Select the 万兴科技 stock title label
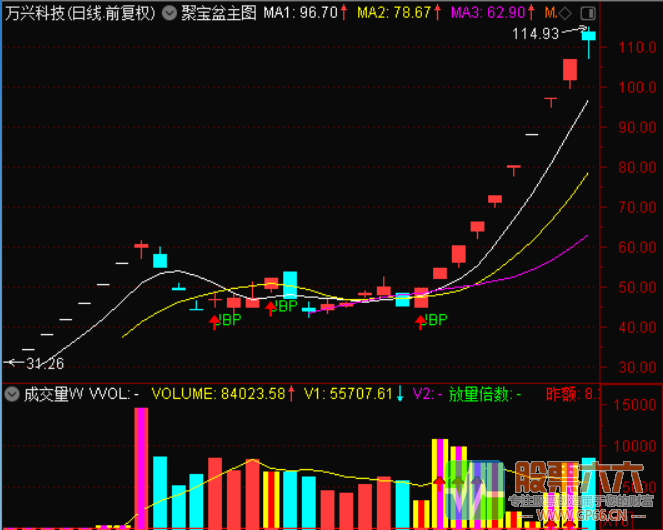 (x=80, y=13)
